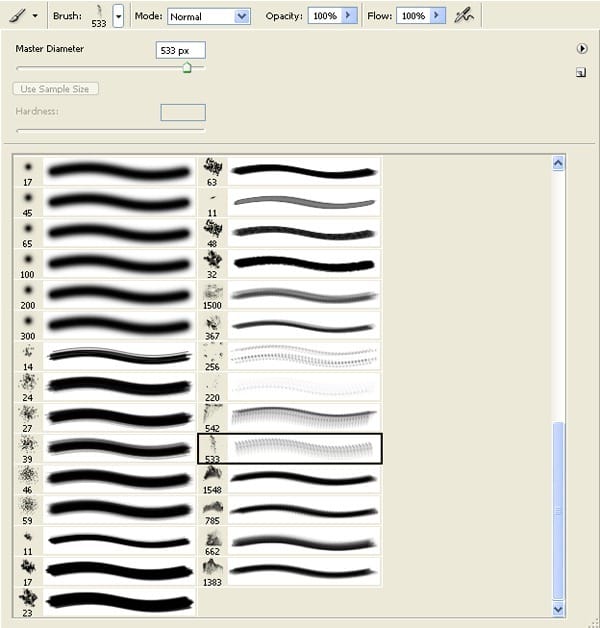Select the 14 size streaky brush
The height and width of the screenshot is (628, 600).
point(105,356)
